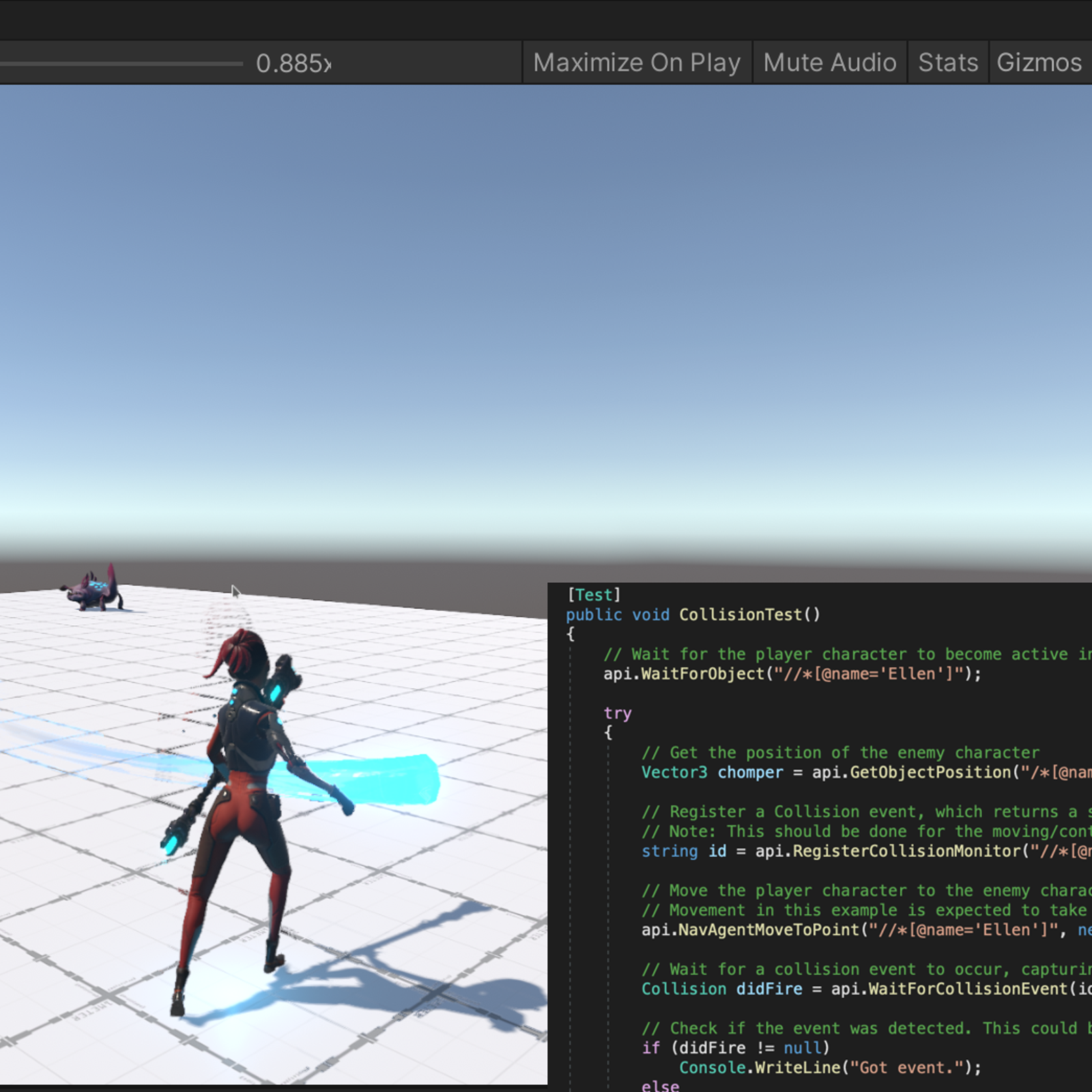Click the try keyword in code
The height and width of the screenshot is (1092, 1092).
[x=617, y=713]
